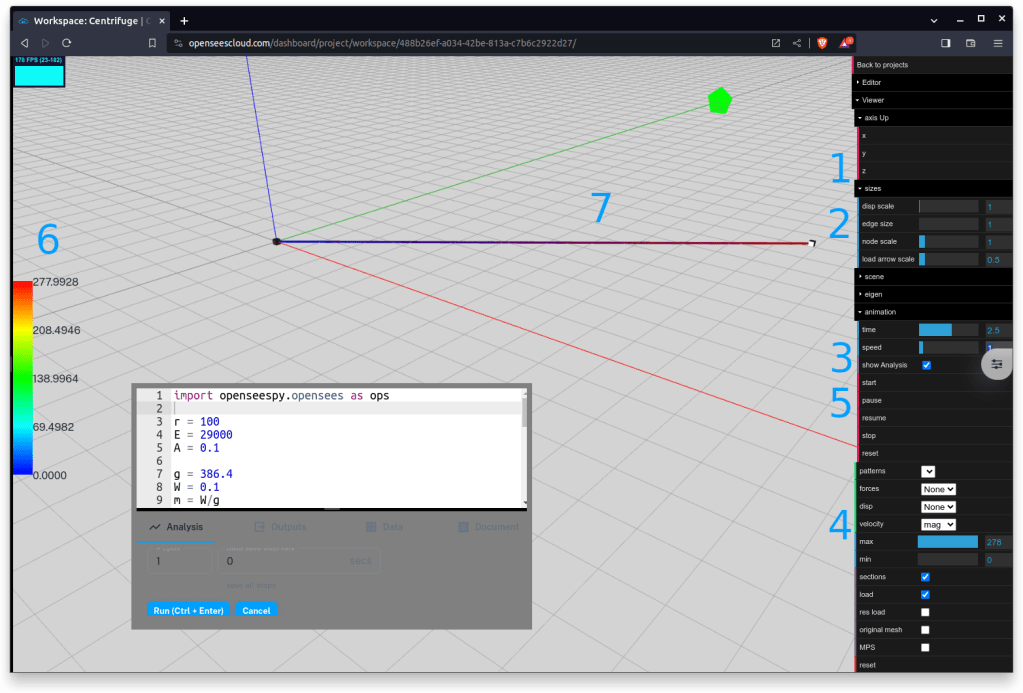This screenshot has width=1023, height=693.
Task: Switch to the Outputs tab
Action: point(280,527)
